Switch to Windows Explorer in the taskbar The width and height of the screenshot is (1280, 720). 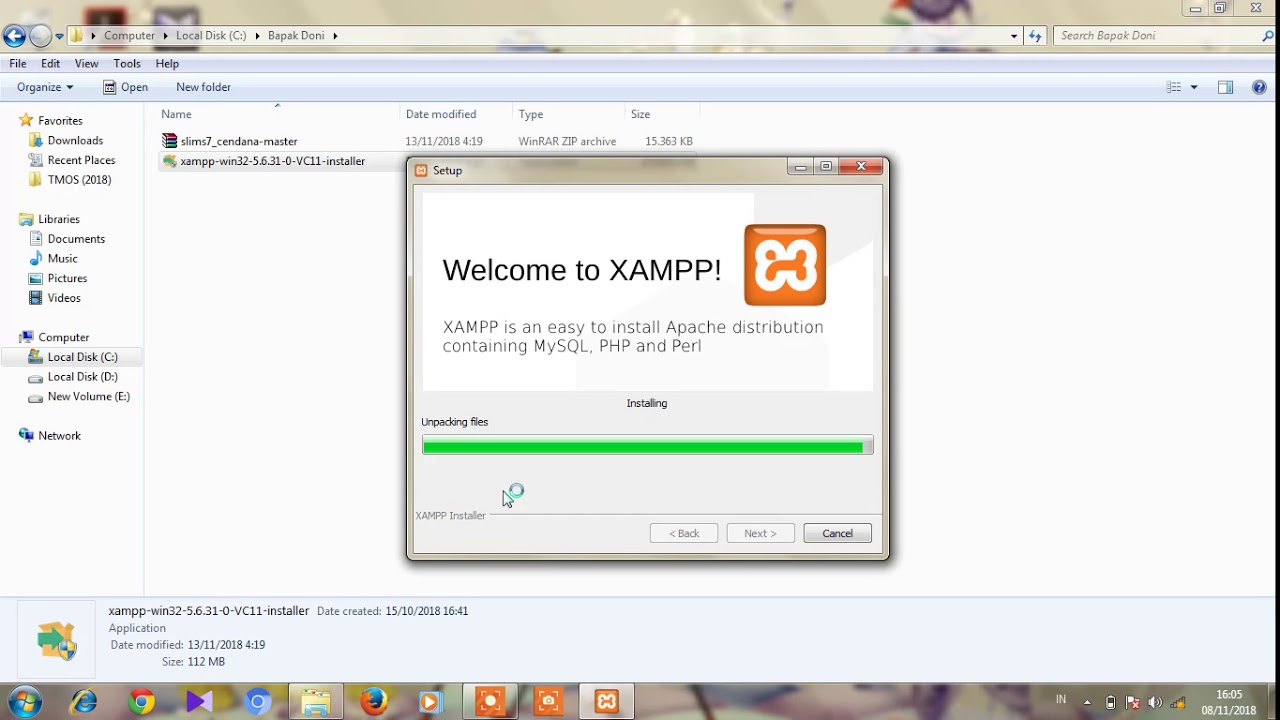(x=316, y=702)
